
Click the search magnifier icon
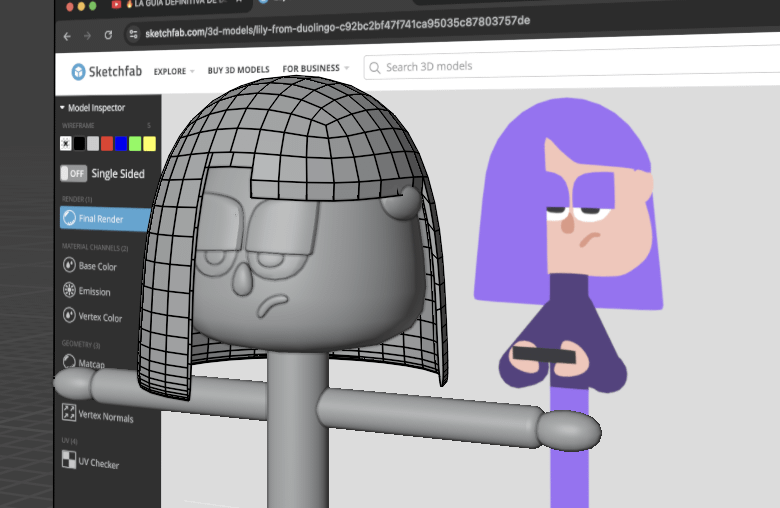375,68
